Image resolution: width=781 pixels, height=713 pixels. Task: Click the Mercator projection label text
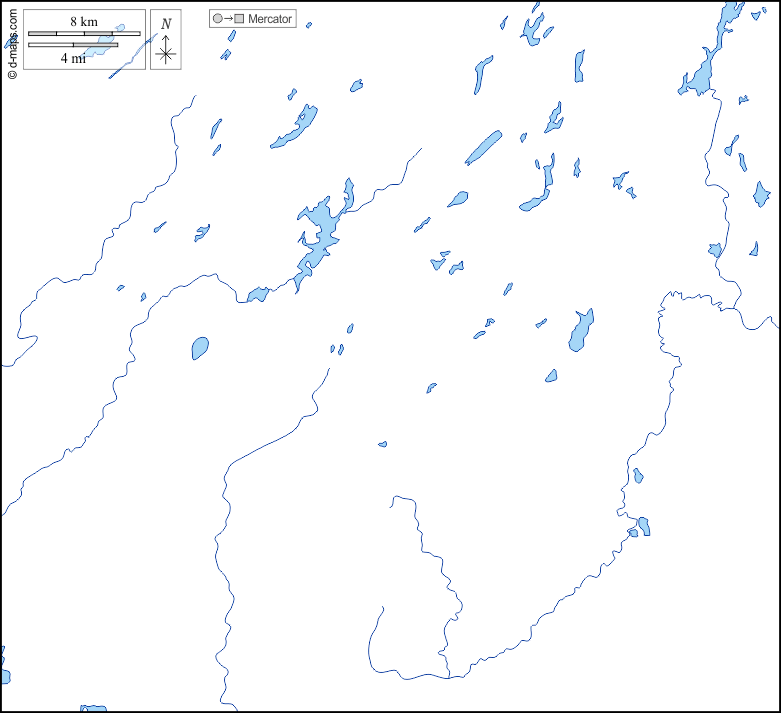pos(270,19)
